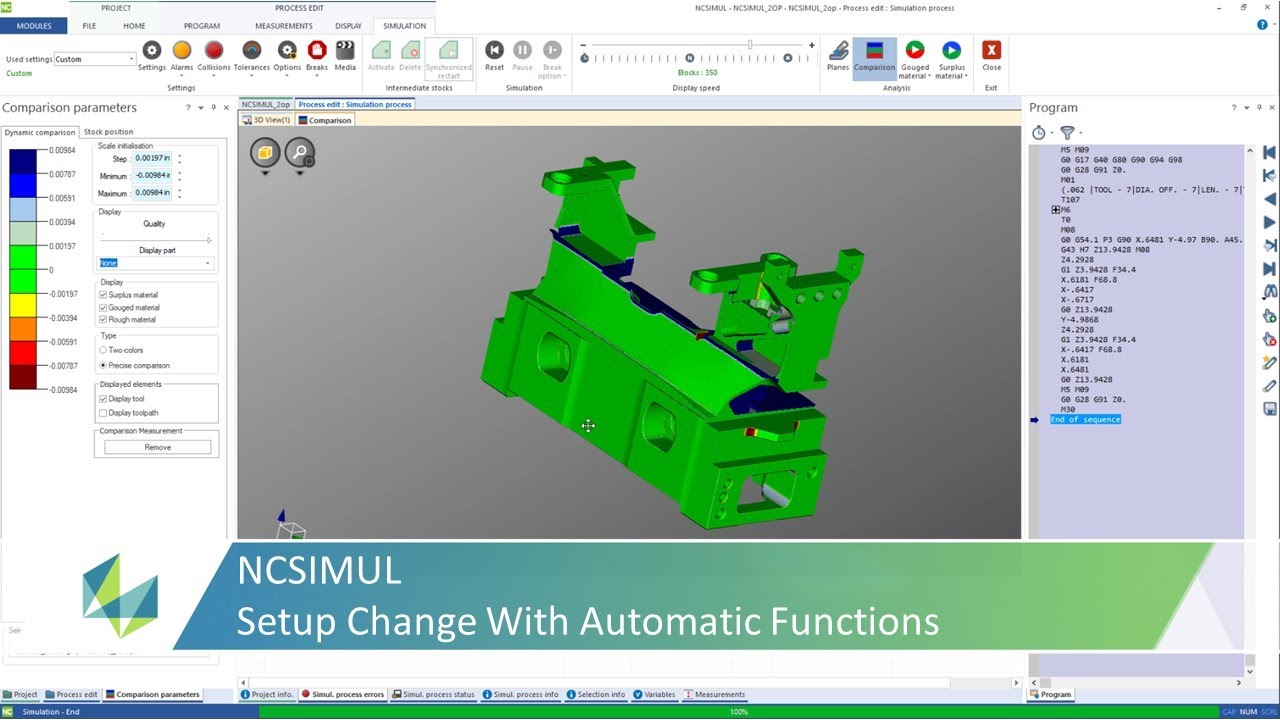Image resolution: width=1280 pixels, height=720 pixels.
Task: Click the orange Alarms icon
Action: coord(182,50)
